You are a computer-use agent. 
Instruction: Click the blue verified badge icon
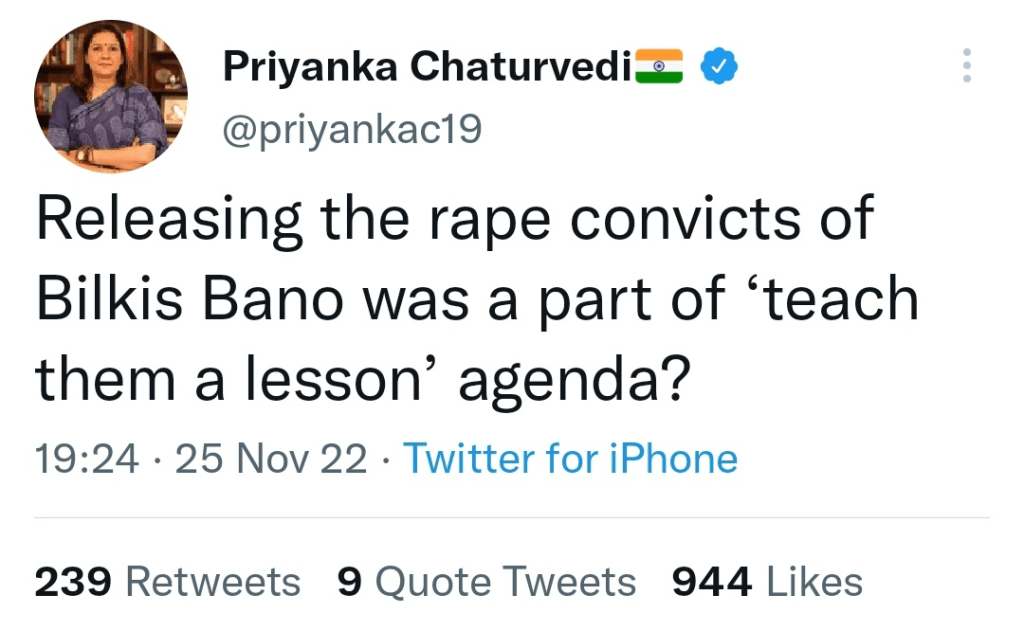click(717, 67)
